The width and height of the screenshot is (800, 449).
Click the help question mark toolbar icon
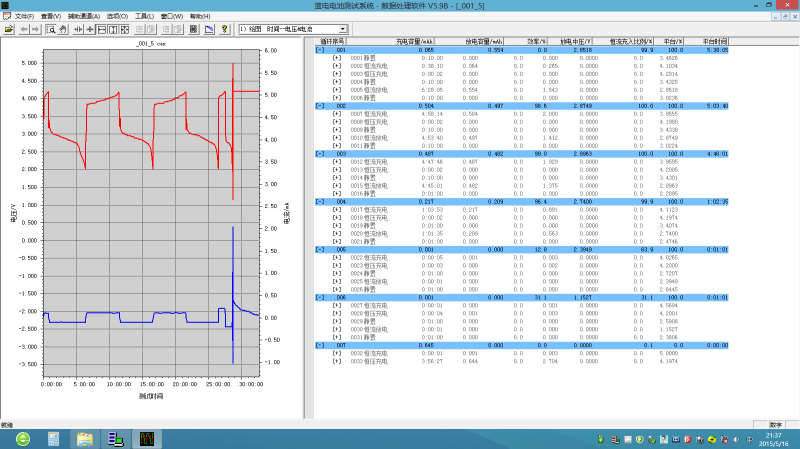(223, 29)
